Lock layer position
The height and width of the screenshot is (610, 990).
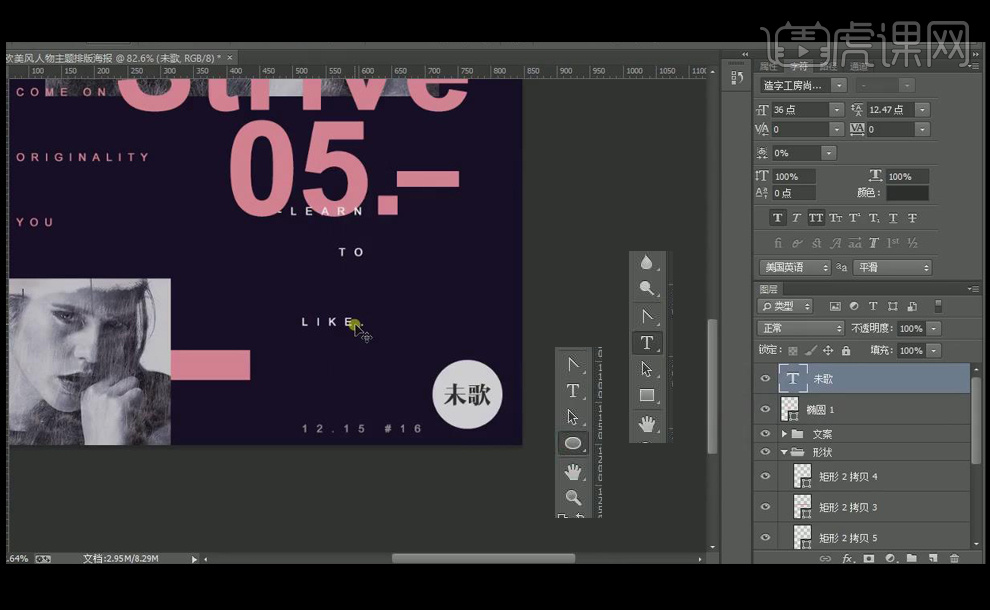(x=828, y=350)
